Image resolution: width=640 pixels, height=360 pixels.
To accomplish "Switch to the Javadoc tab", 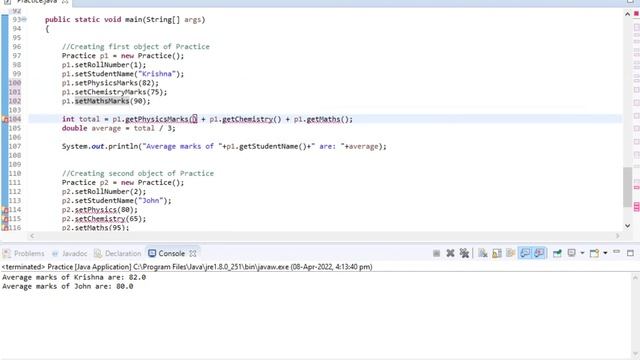I will (69, 253).
